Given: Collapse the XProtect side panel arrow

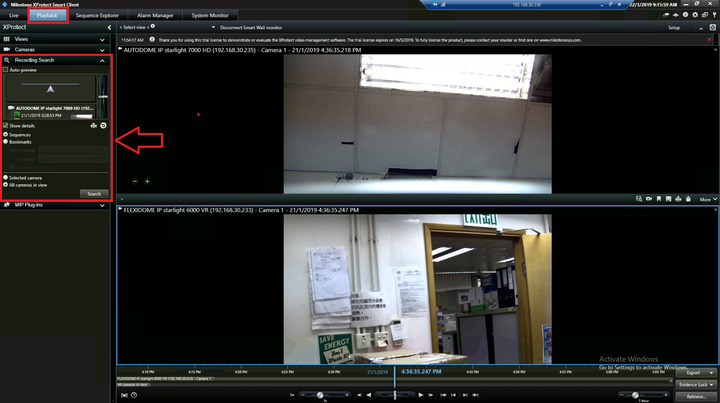Looking at the screenshot, I should (x=108, y=27).
